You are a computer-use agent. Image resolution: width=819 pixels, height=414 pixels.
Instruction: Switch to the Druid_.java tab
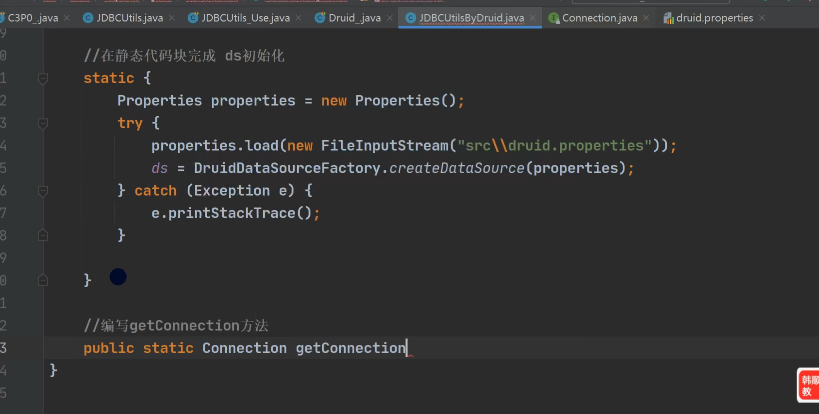point(355,18)
